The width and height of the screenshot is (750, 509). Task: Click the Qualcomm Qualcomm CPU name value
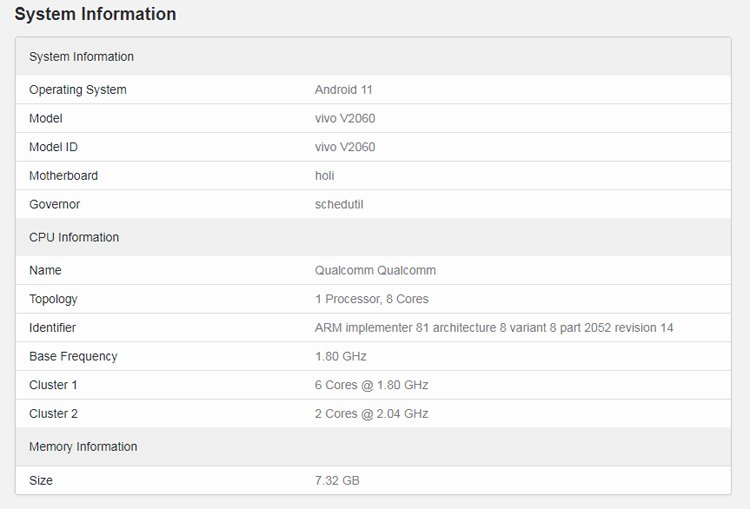(x=375, y=270)
